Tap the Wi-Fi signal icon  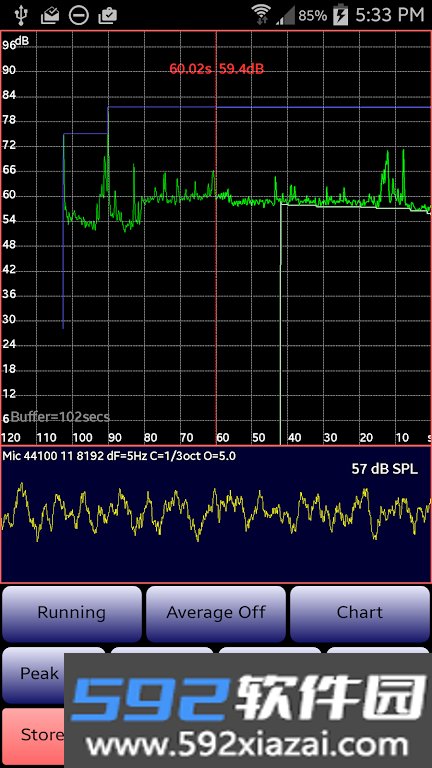tap(262, 14)
